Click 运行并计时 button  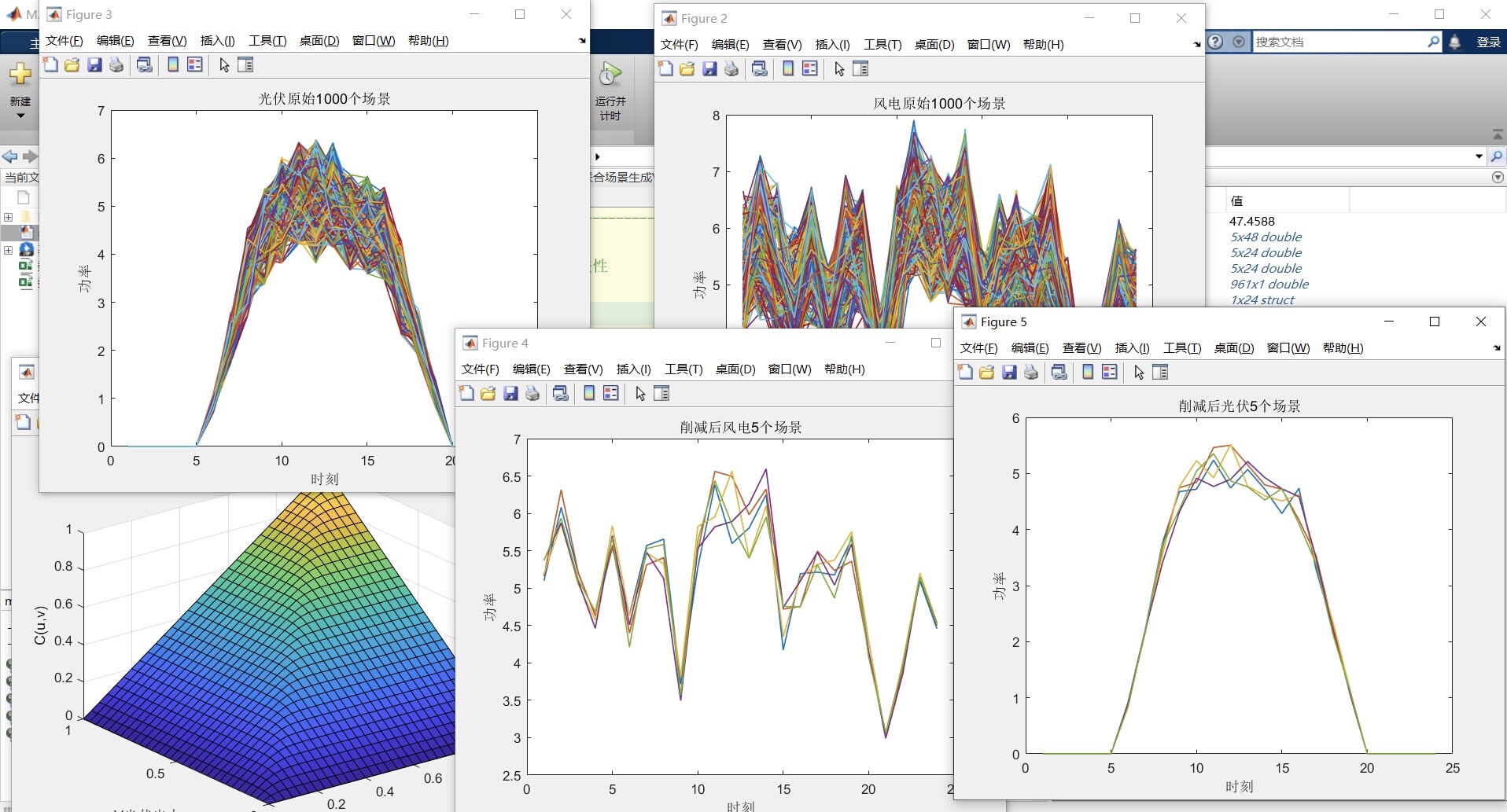tap(610, 91)
